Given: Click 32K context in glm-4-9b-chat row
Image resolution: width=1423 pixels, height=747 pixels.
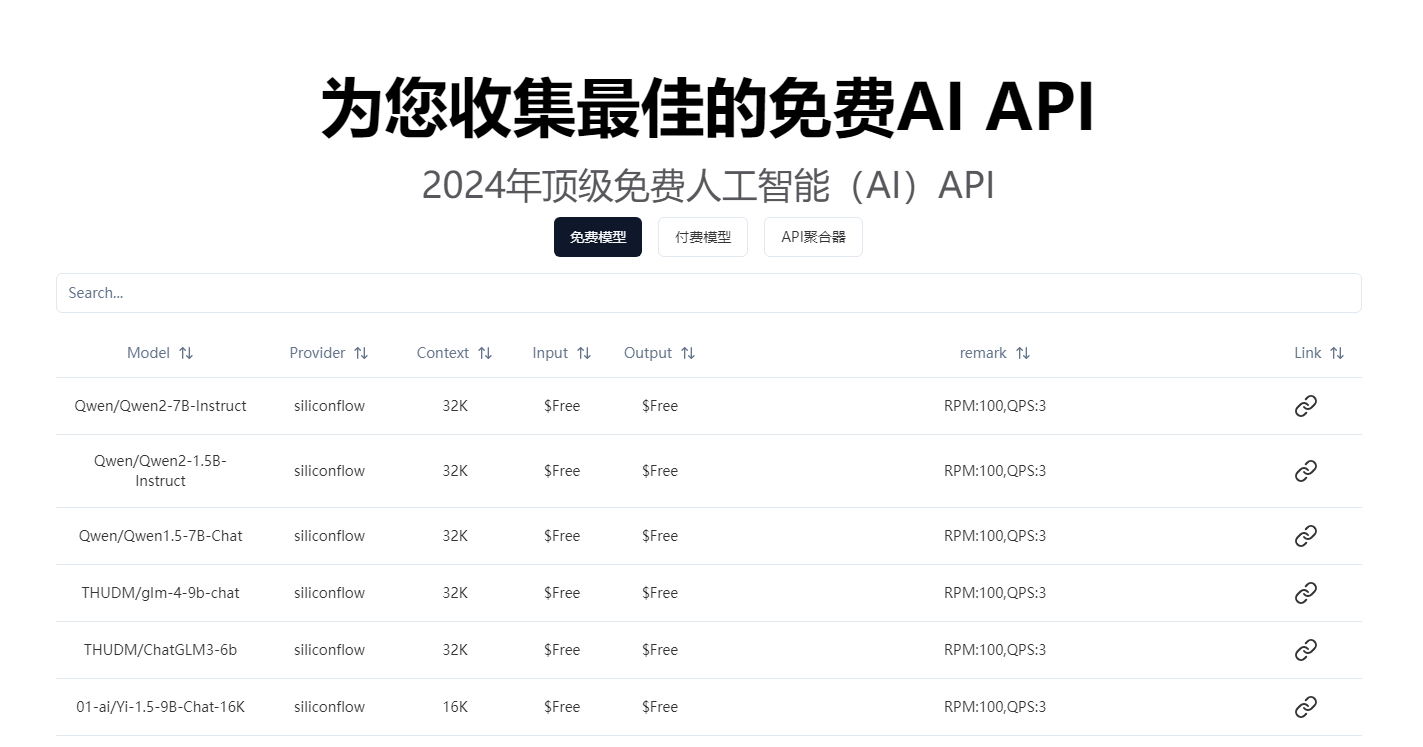Looking at the screenshot, I should tap(455, 593).
